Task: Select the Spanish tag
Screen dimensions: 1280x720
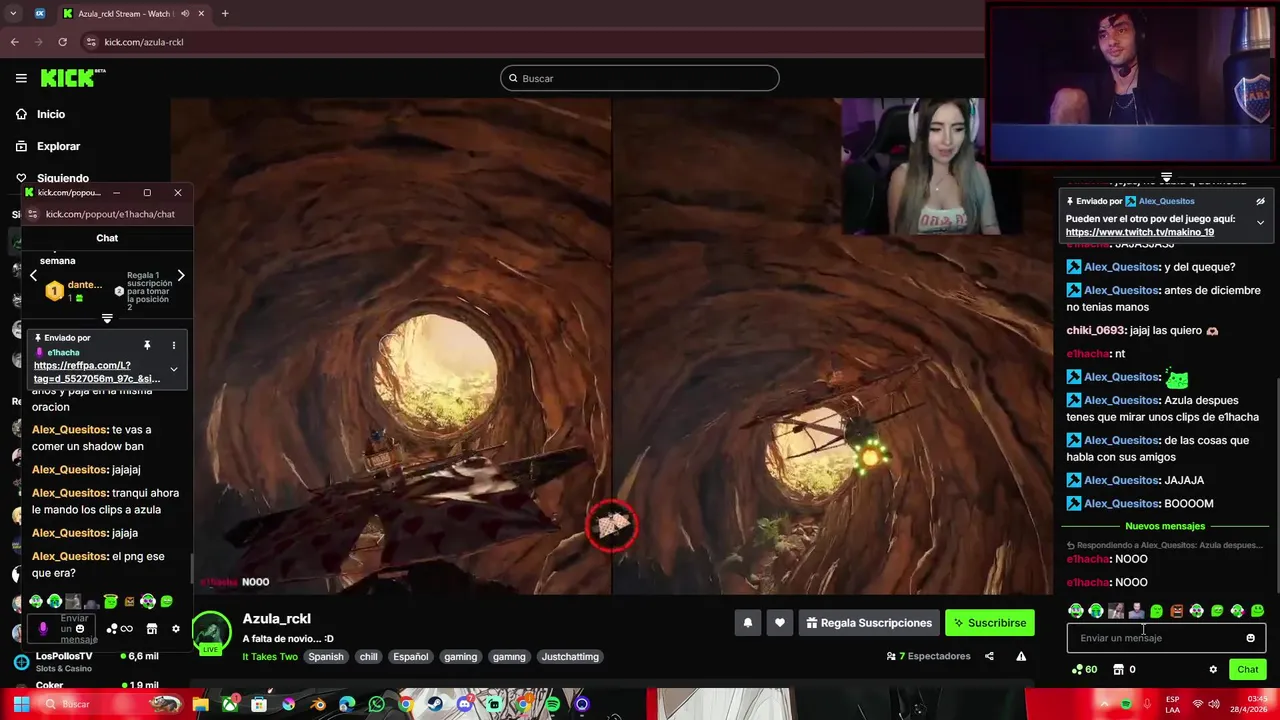Action: (x=326, y=657)
